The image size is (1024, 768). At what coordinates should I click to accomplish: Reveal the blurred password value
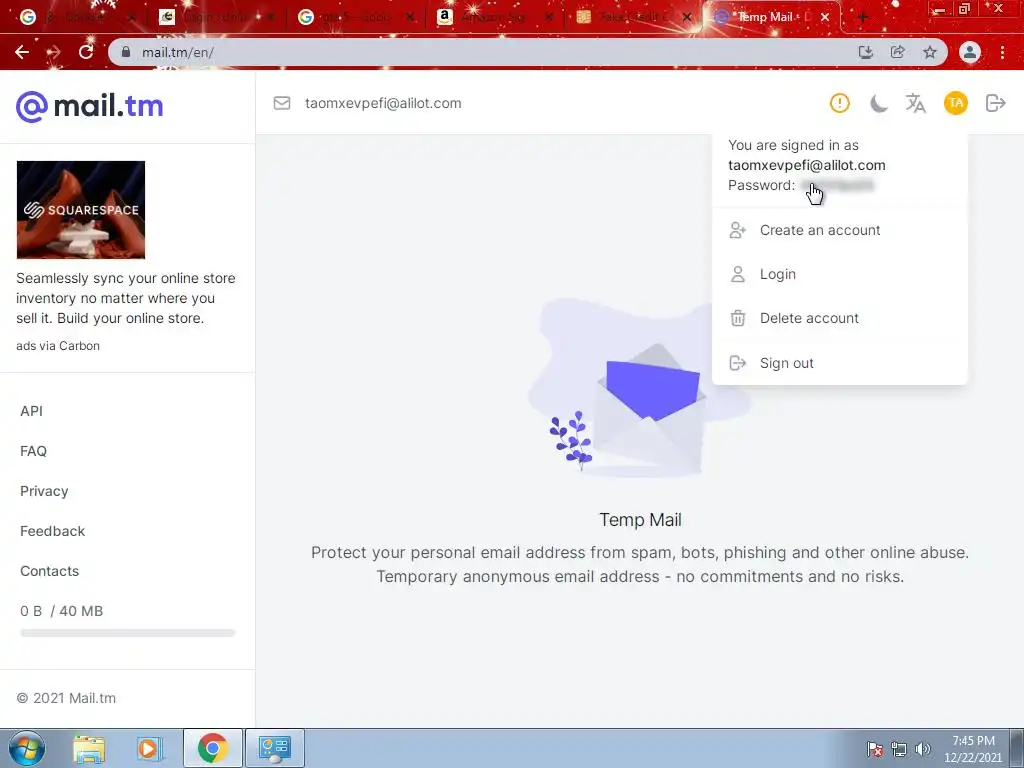[838, 185]
